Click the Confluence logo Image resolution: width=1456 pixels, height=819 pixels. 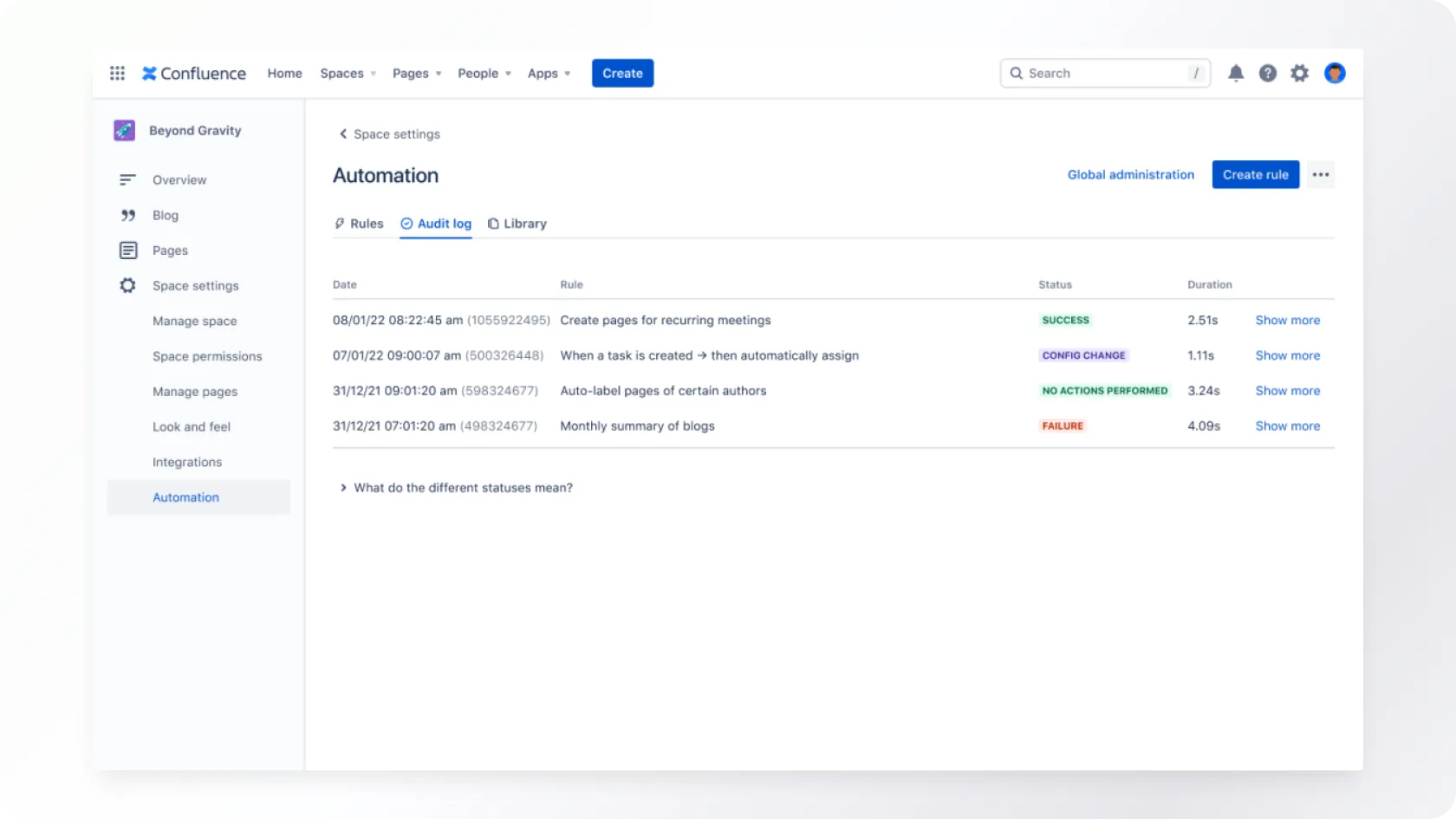[194, 74]
